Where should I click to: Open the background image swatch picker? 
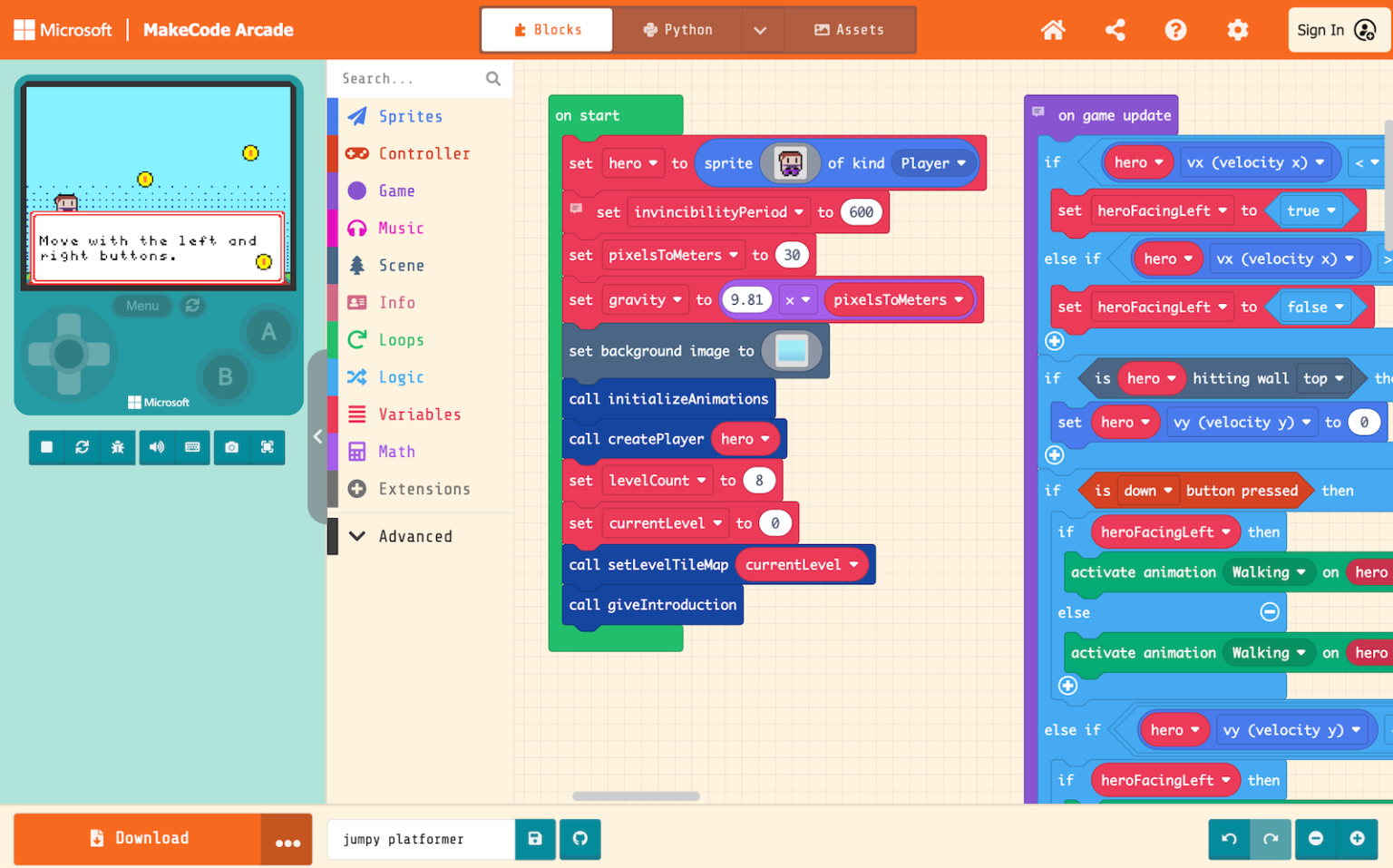coord(791,351)
